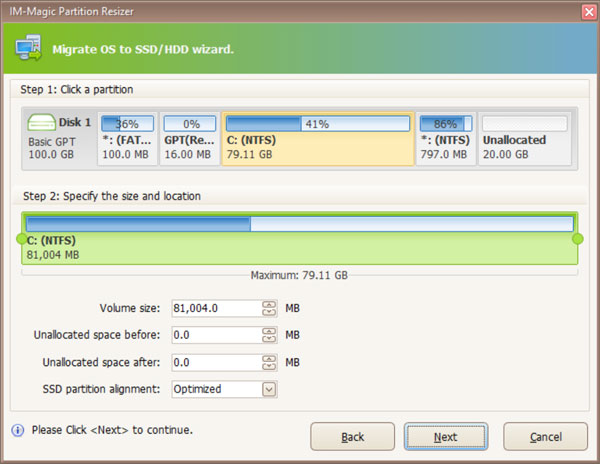The width and height of the screenshot is (600, 464).
Task: Click the right green resize handle
Action: click(577, 239)
